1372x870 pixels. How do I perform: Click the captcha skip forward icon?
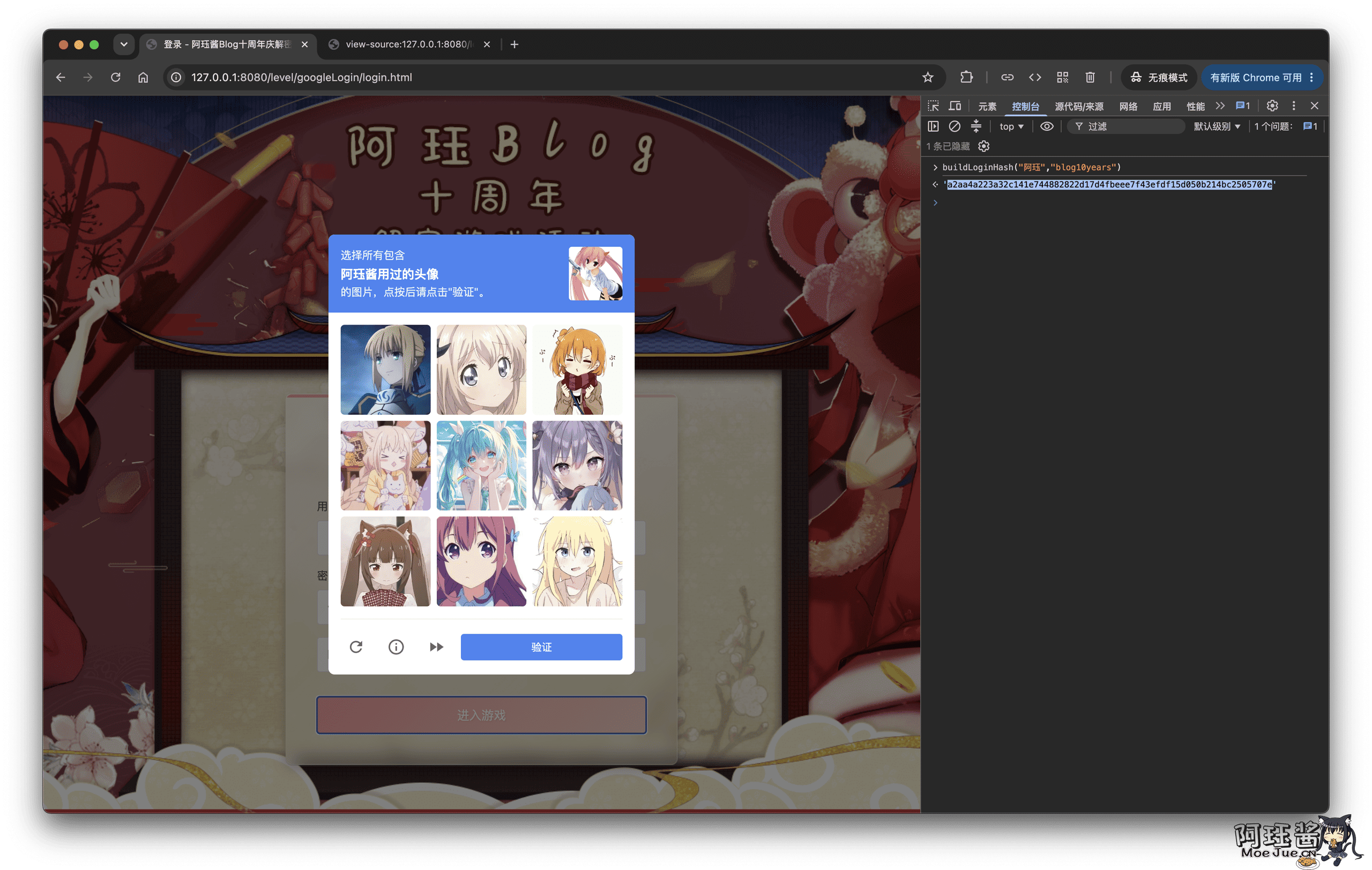[436, 647]
